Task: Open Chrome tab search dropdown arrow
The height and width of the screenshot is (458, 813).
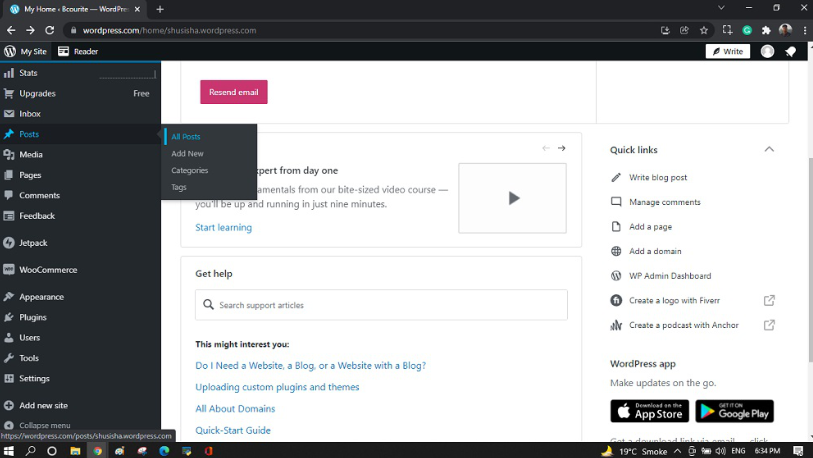Action: point(721,8)
